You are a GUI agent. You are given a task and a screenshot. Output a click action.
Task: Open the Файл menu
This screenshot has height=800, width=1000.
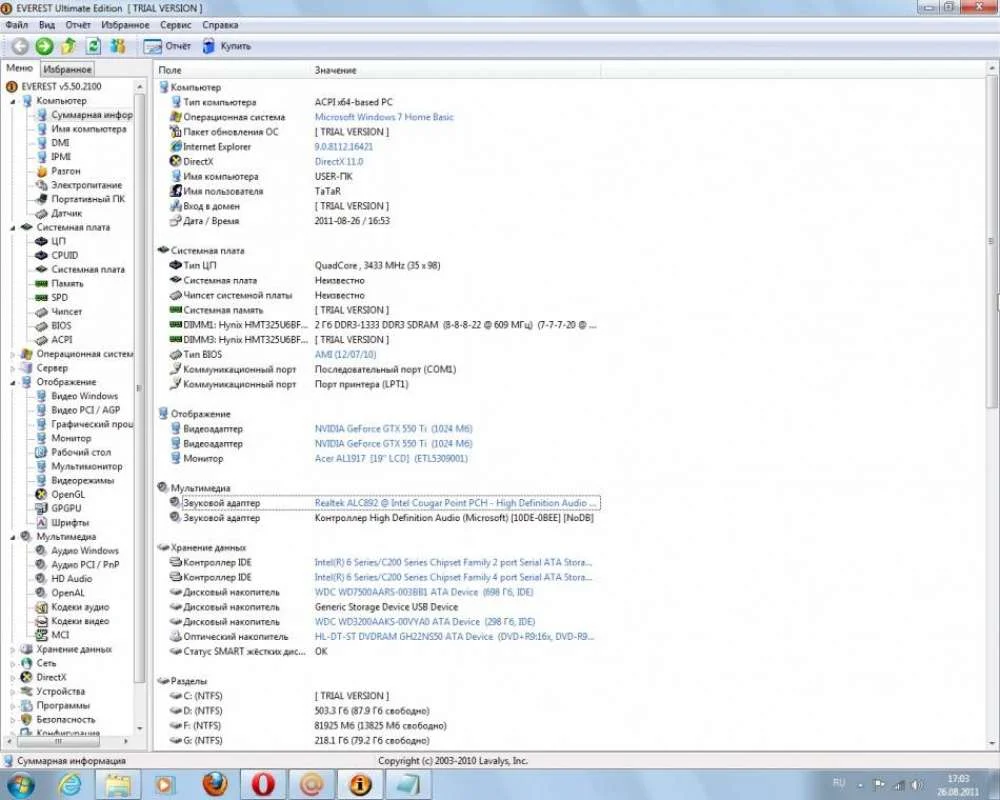pyautogui.click(x=17, y=25)
